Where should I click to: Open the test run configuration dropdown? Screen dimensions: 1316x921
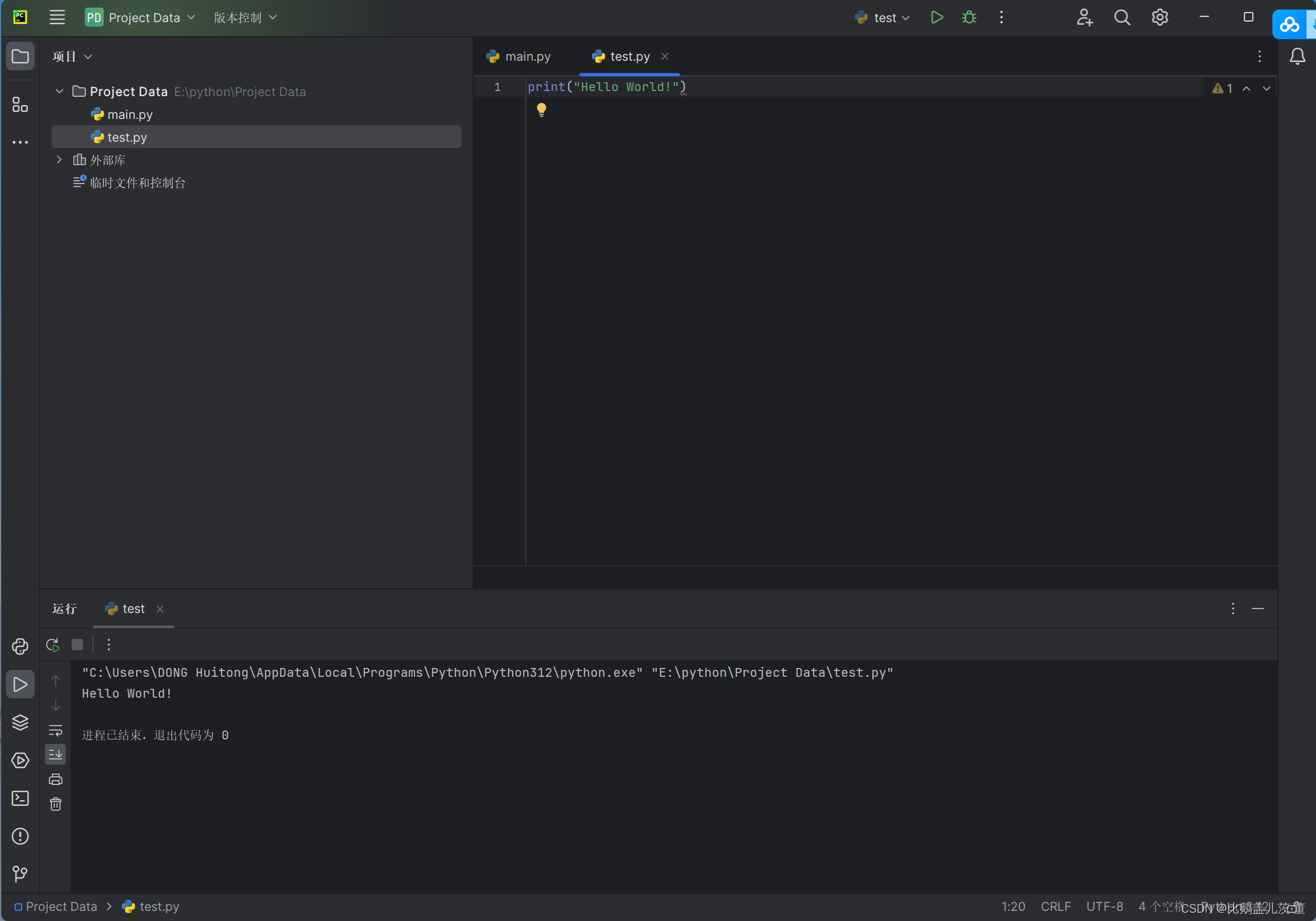tap(884, 18)
